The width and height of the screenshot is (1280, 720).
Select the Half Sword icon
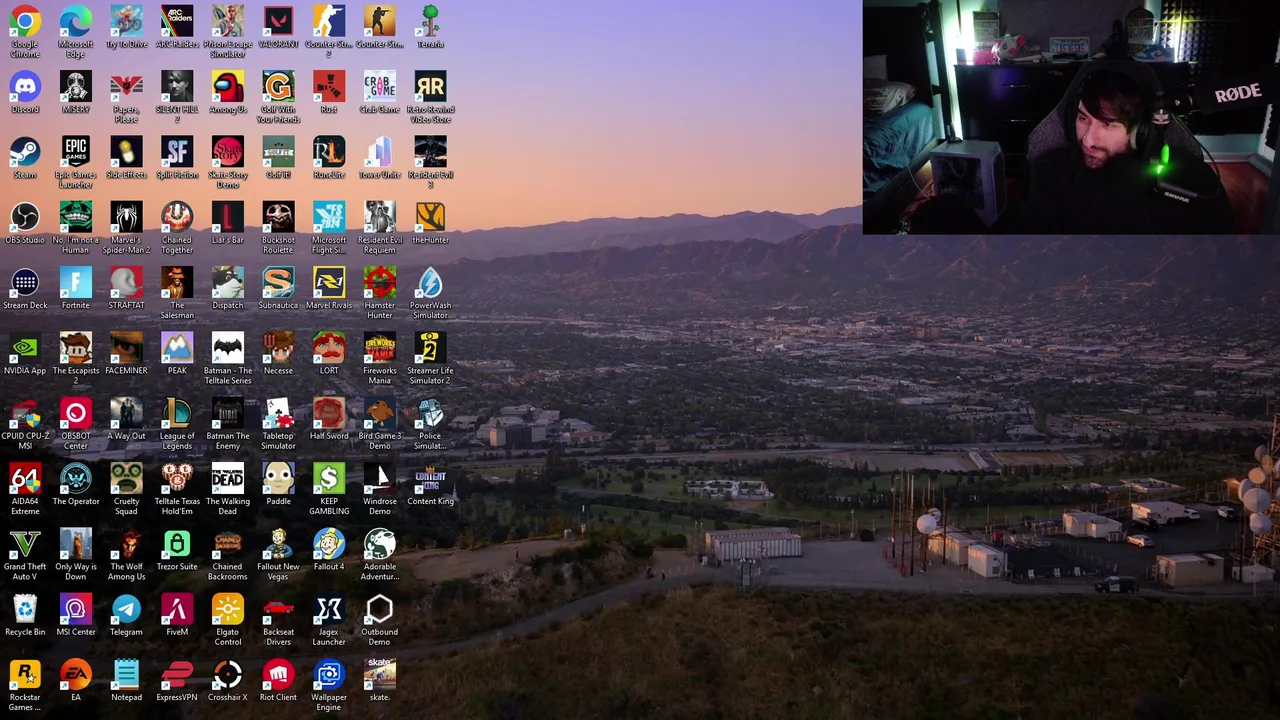[x=329, y=413]
